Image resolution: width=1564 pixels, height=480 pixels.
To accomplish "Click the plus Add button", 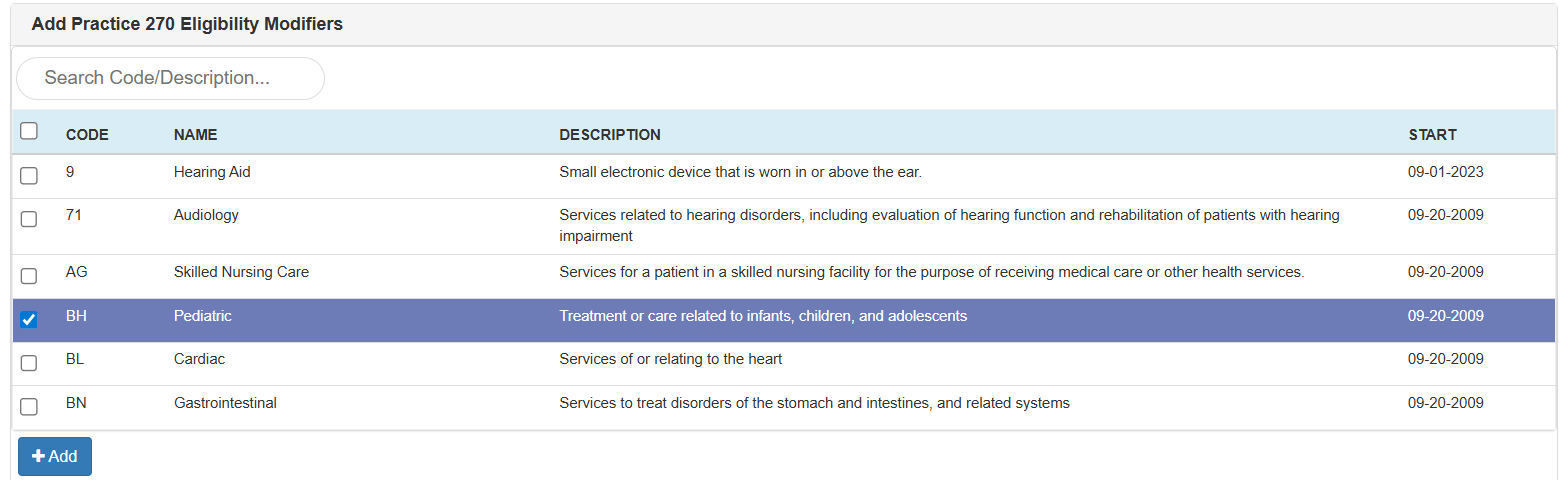I will [x=55, y=456].
